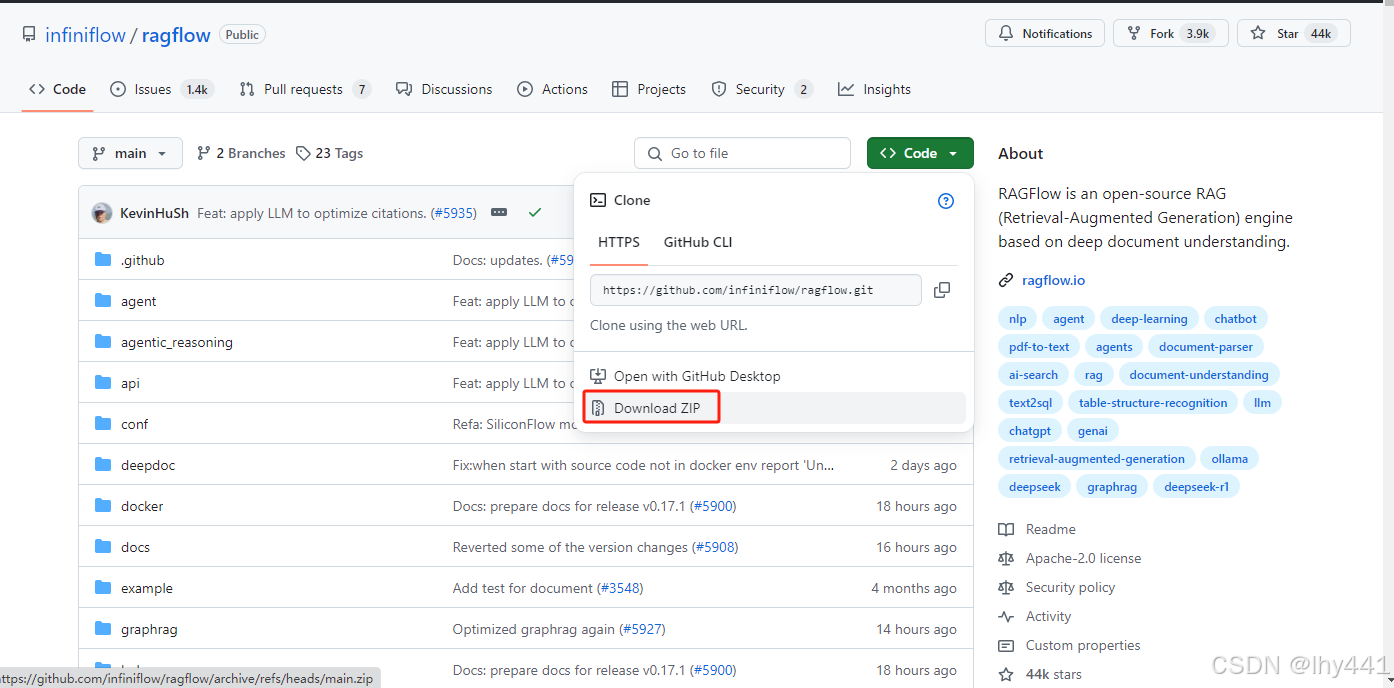Open the docker folder name
Image resolution: width=1394 pixels, height=688 pixels.
click(x=142, y=506)
